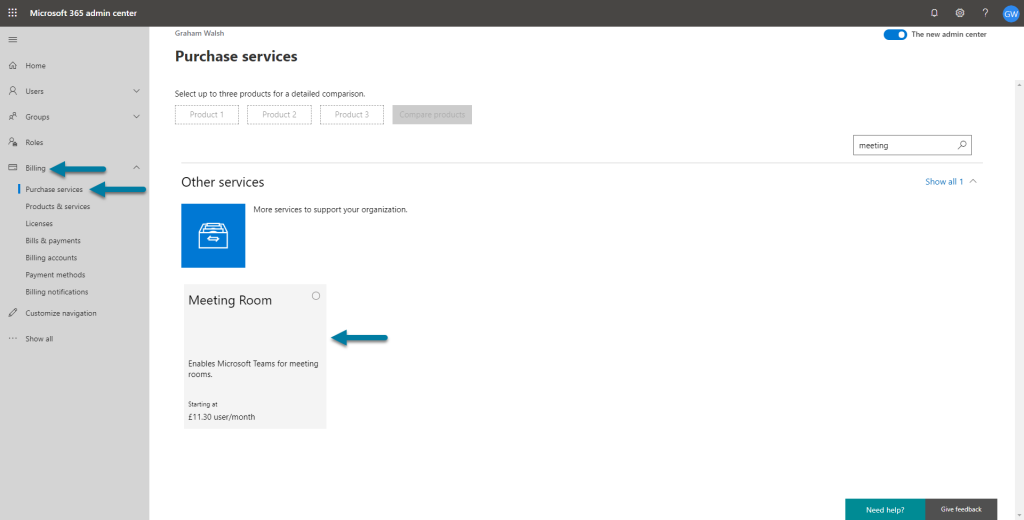Image resolution: width=1024 pixels, height=520 pixels.
Task: Open the app launcher waffle icon
Action: pos(12,13)
